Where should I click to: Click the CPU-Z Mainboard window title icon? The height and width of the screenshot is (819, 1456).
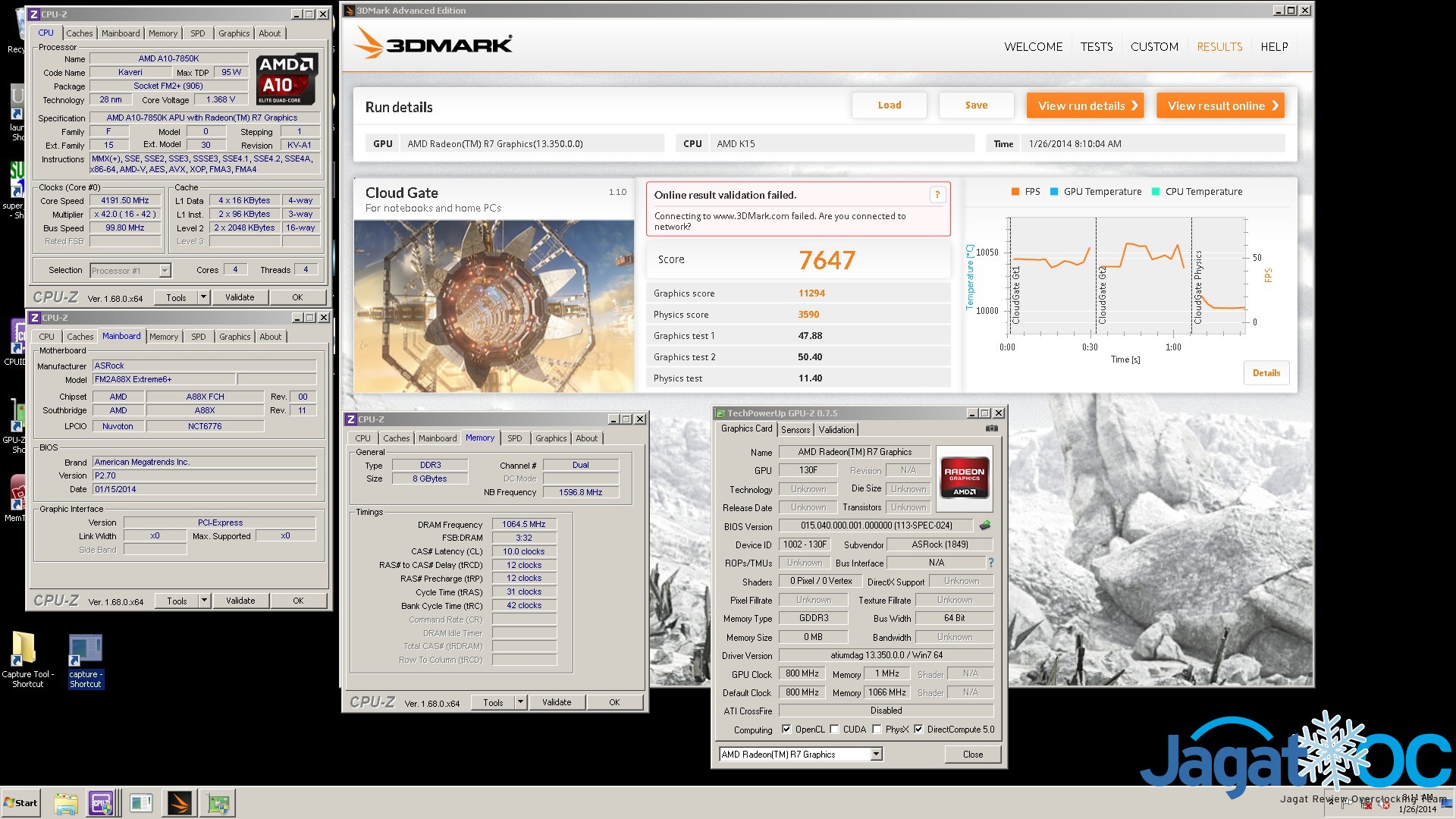point(35,318)
